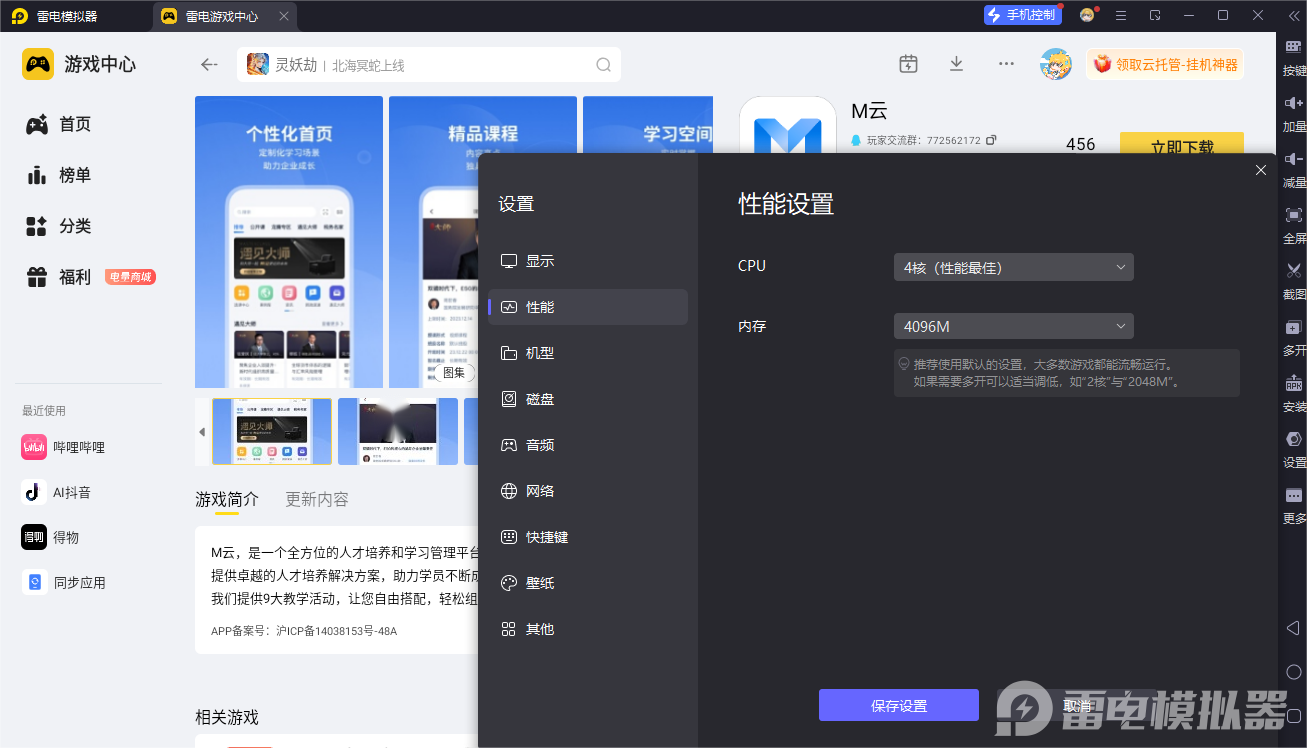The width and height of the screenshot is (1307, 748).
Task: Expand the memory 4096M dropdown
Action: [x=1013, y=327]
